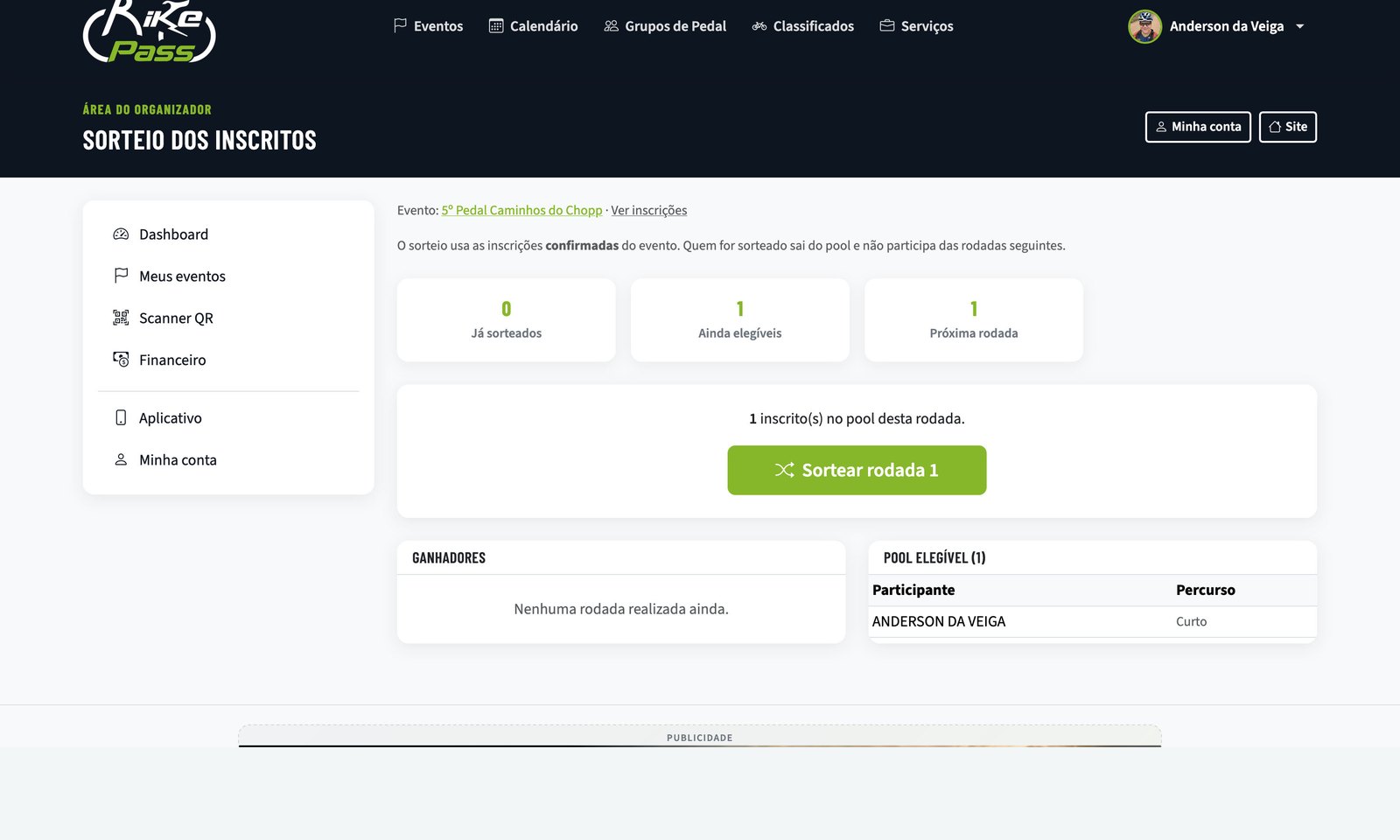
Task: Click the Financeiro money icon
Action: (121, 359)
